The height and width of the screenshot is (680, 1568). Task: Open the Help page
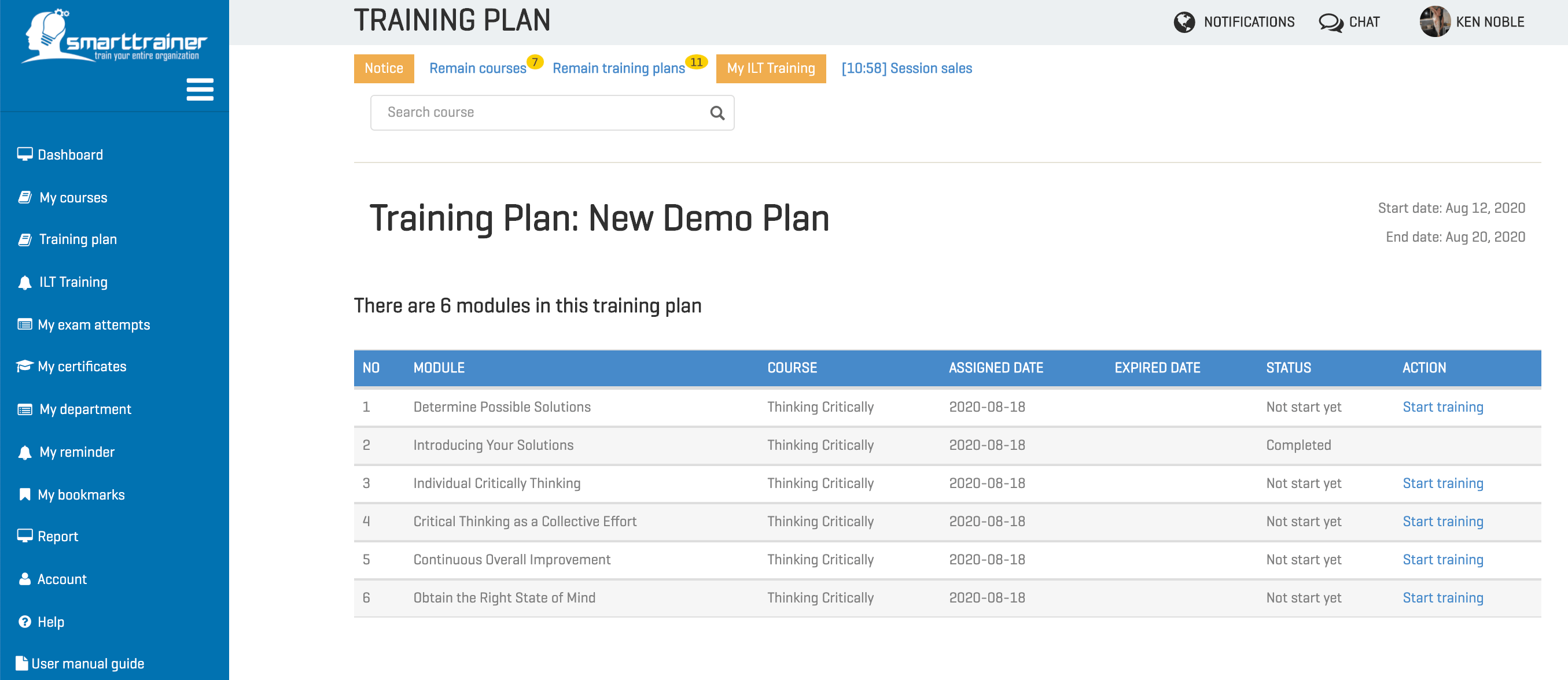tap(51, 622)
